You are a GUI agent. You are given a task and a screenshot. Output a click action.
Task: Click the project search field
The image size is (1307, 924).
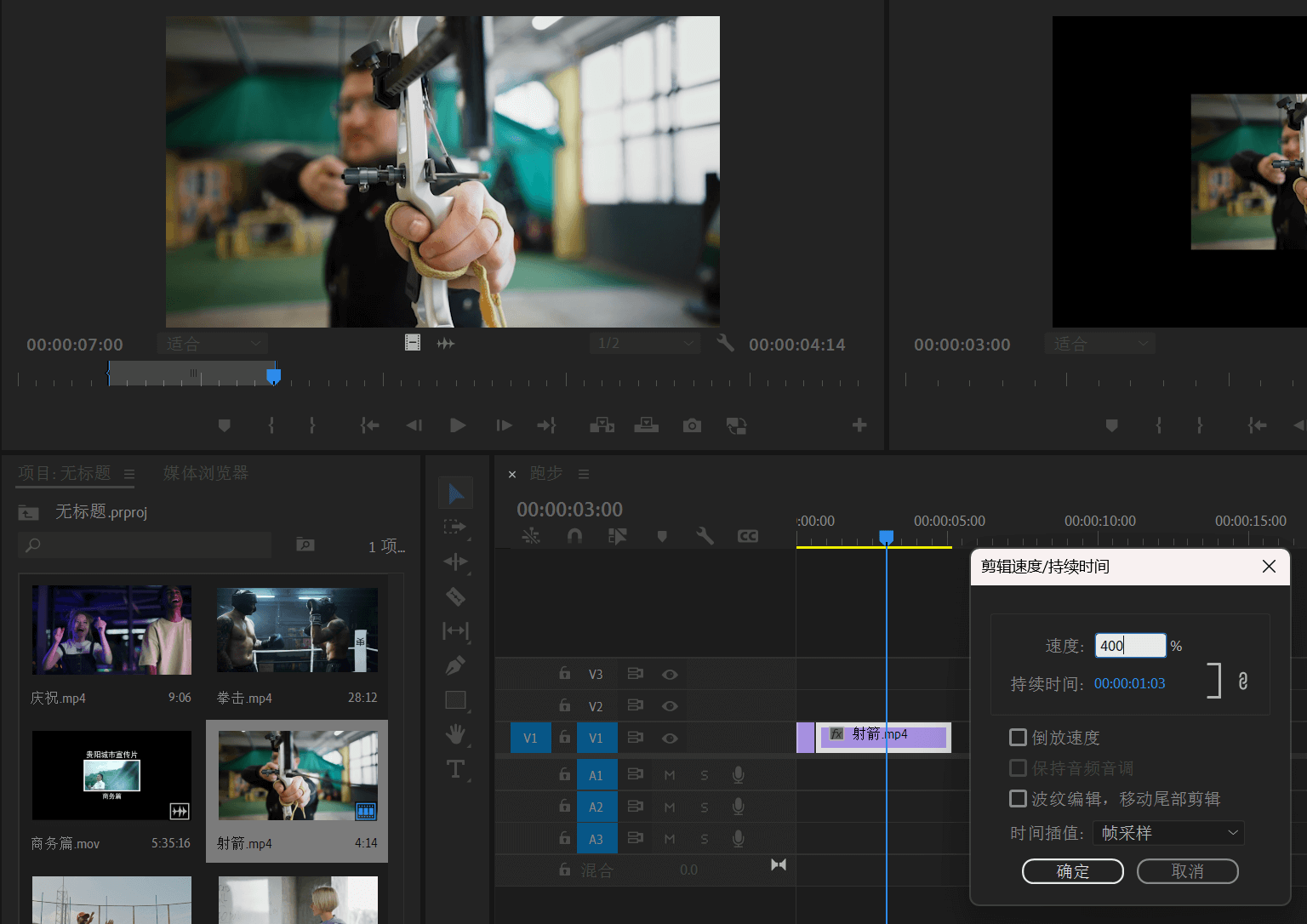(145, 545)
